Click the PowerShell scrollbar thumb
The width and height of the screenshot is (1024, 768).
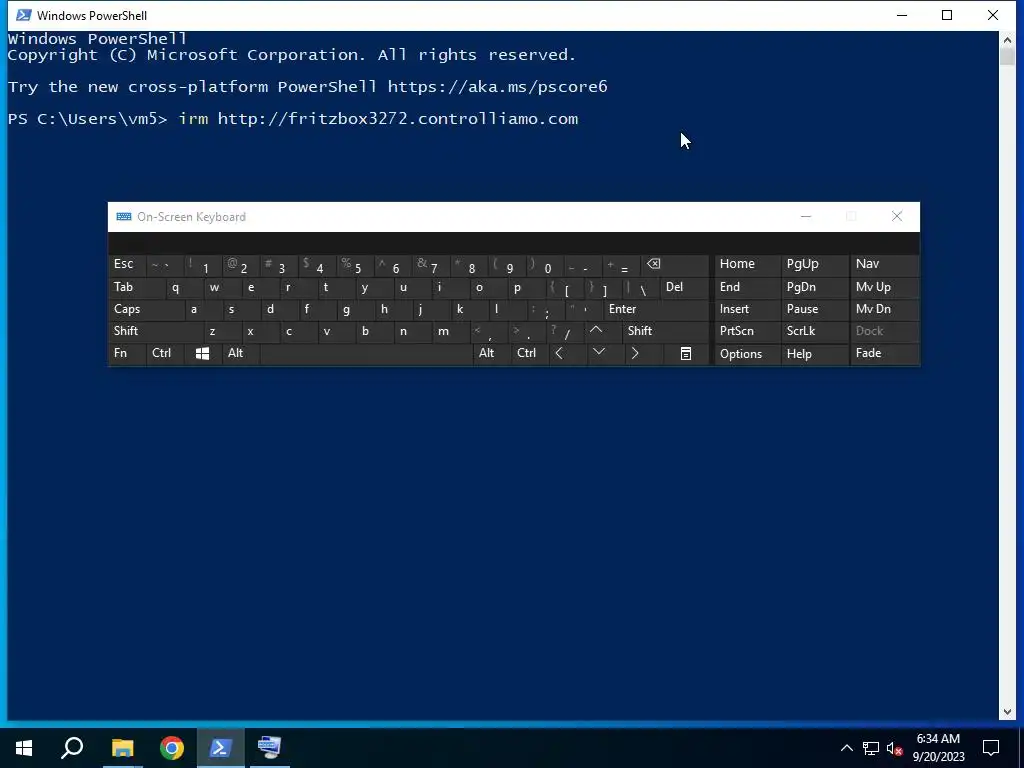[x=1007, y=56]
